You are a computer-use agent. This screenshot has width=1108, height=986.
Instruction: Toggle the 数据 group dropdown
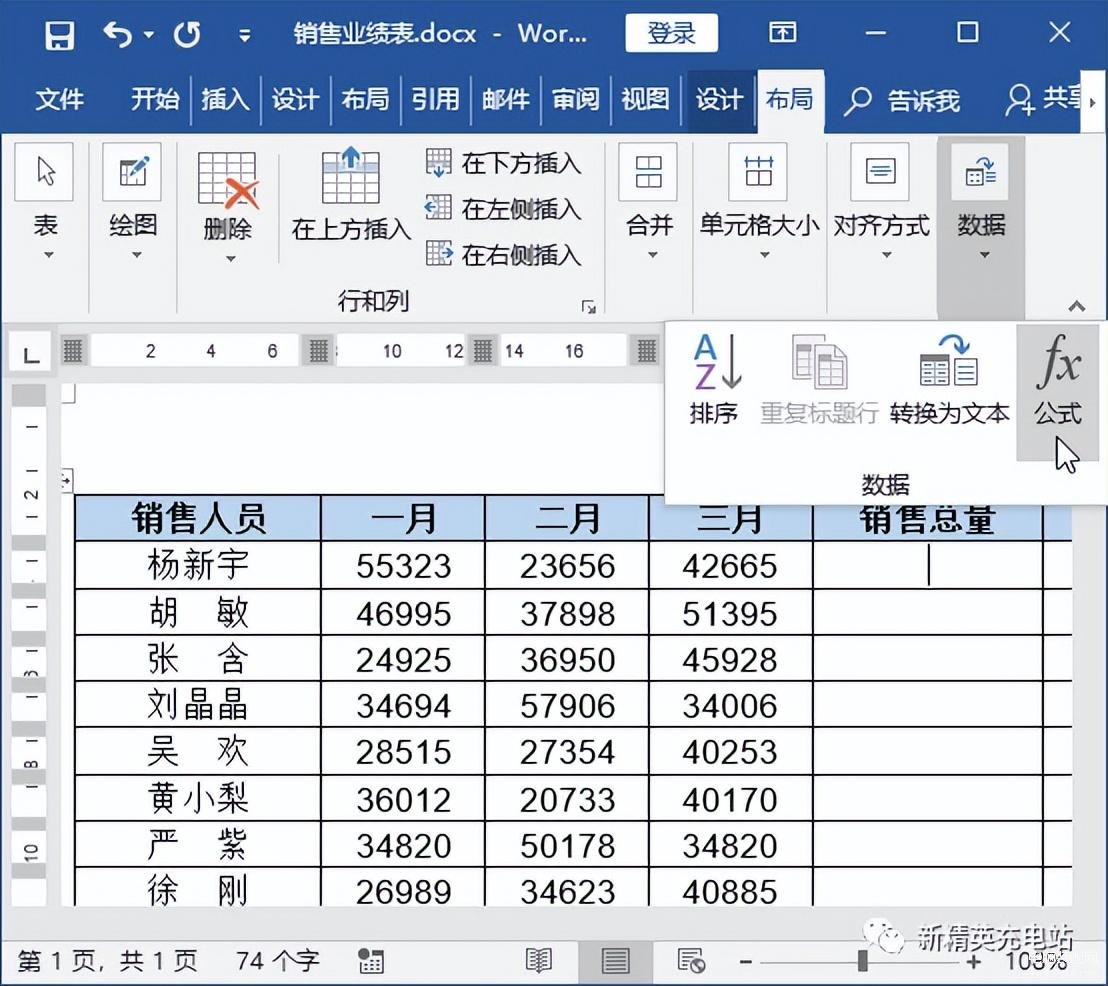tap(981, 202)
